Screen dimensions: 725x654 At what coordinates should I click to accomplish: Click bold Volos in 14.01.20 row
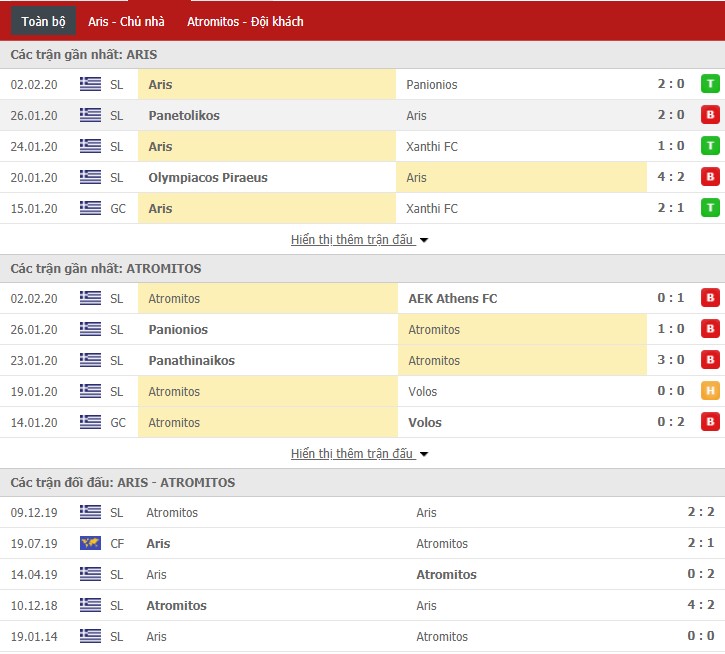425,423
